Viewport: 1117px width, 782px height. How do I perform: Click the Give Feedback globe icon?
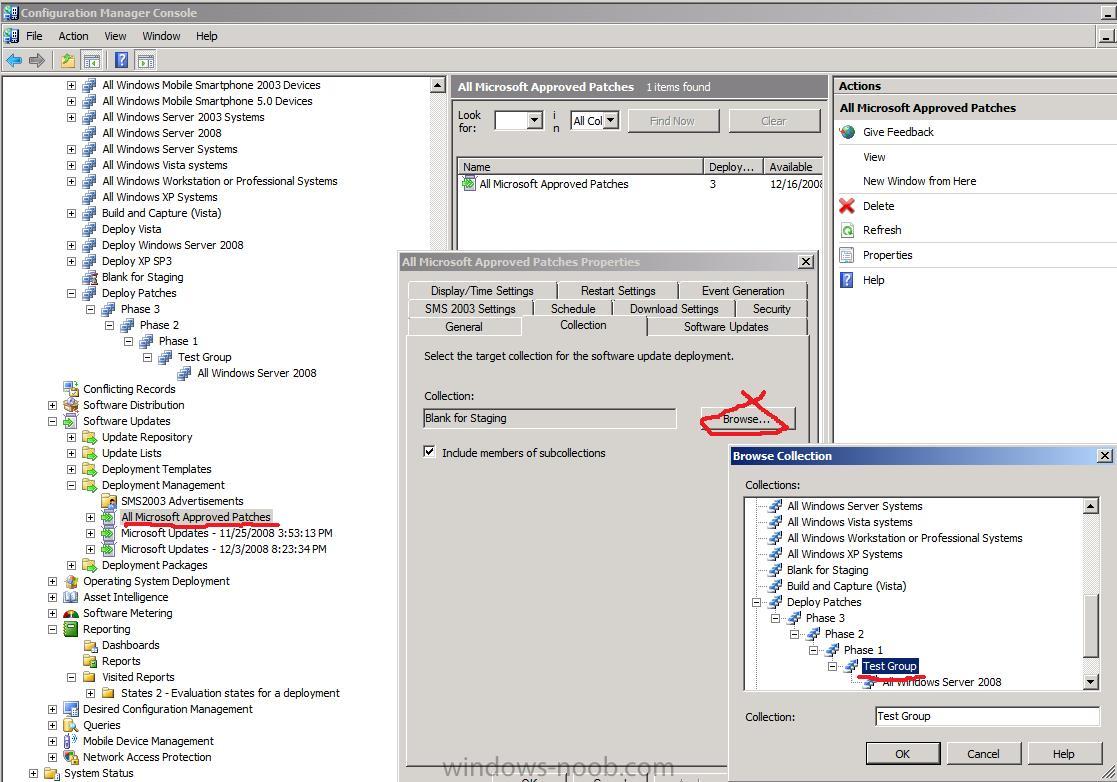(x=848, y=132)
